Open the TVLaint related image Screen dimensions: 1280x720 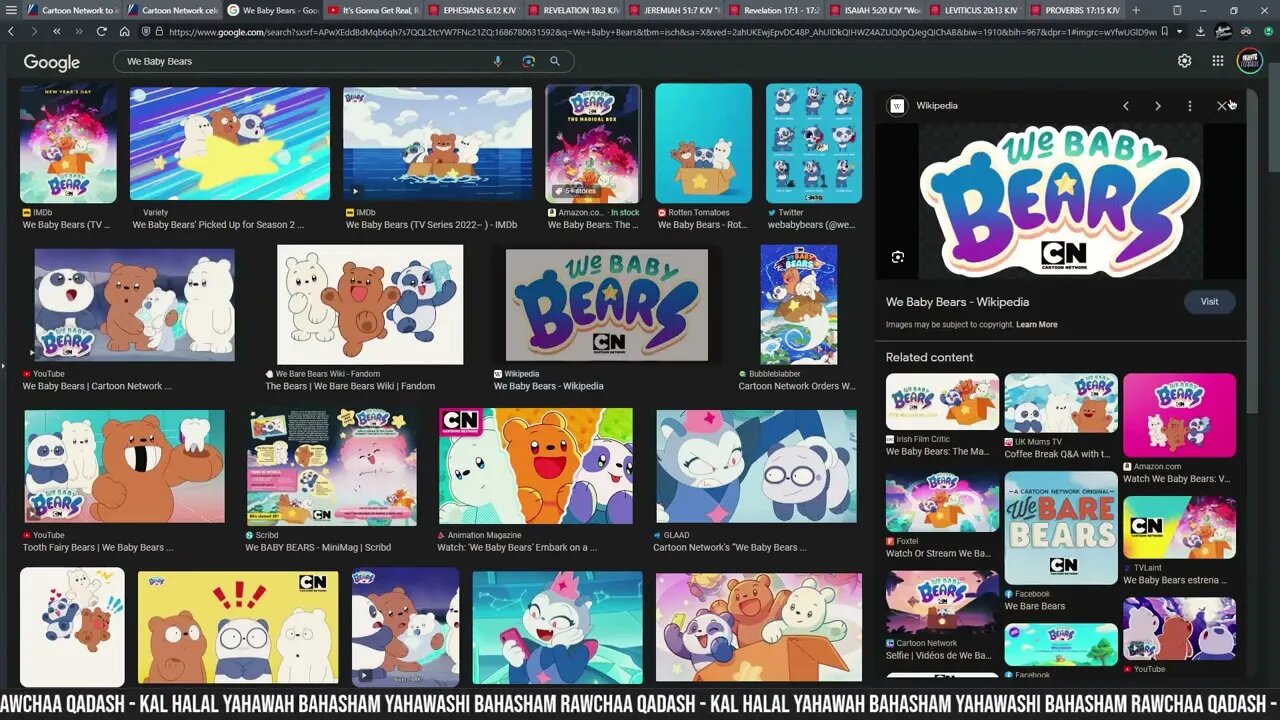click(1179, 527)
